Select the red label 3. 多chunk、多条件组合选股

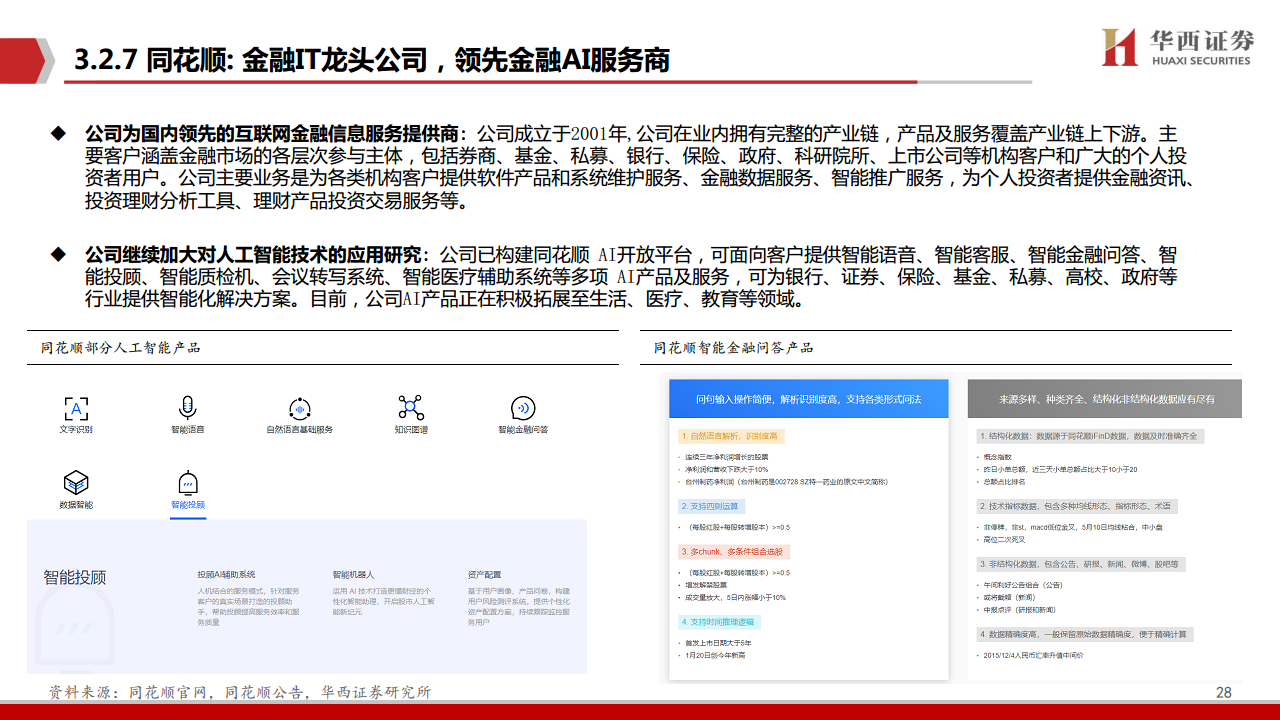coord(734,551)
